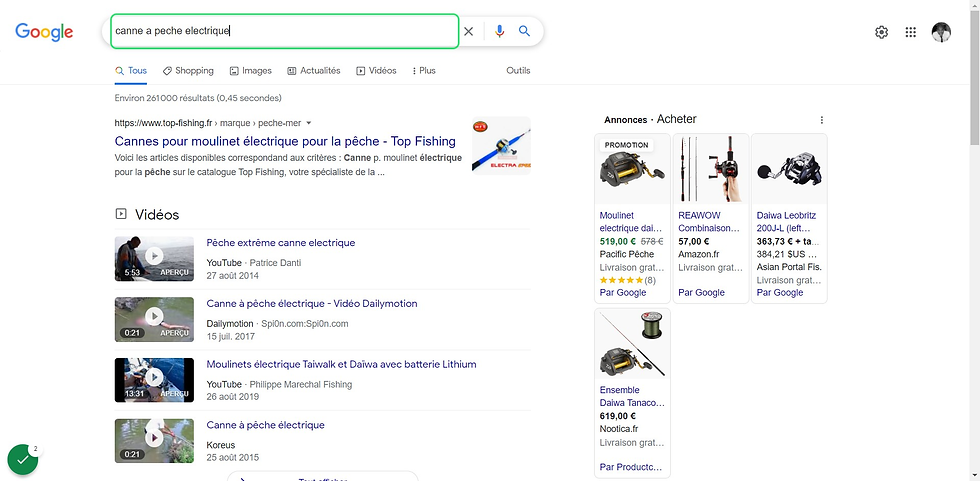
Task: Click the Top Fishing result thumbnail
Action: click(x=501, y=146)
